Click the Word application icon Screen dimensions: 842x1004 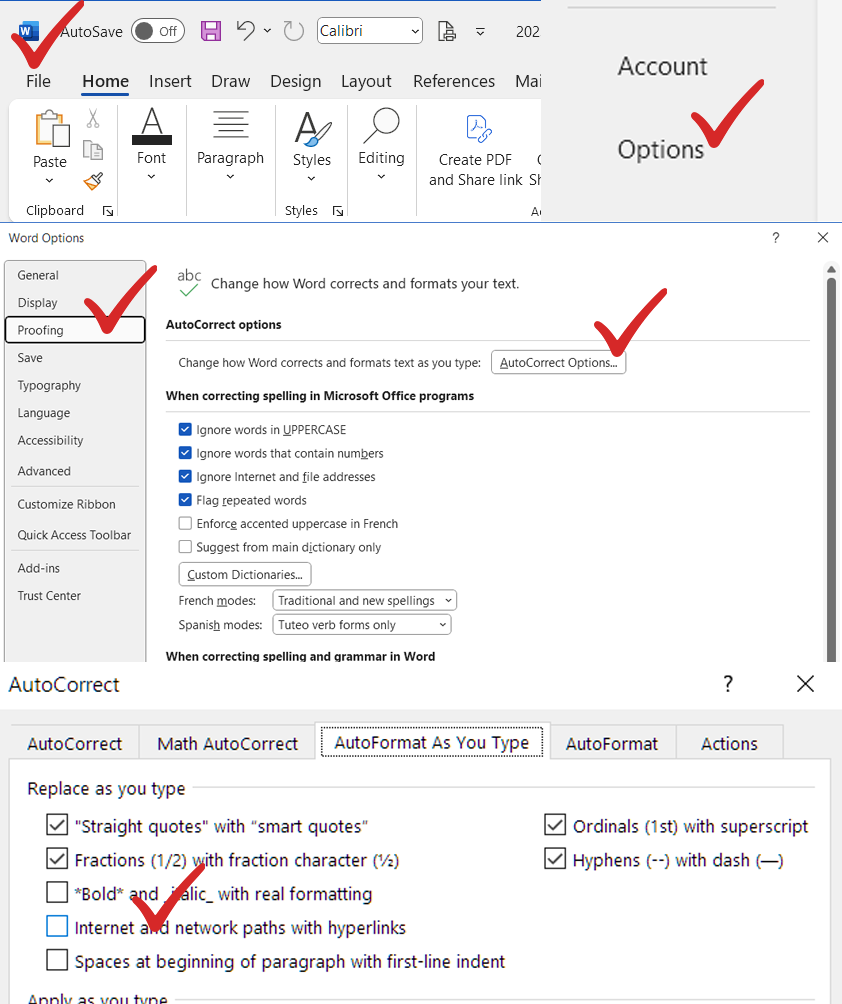[29, 31]
